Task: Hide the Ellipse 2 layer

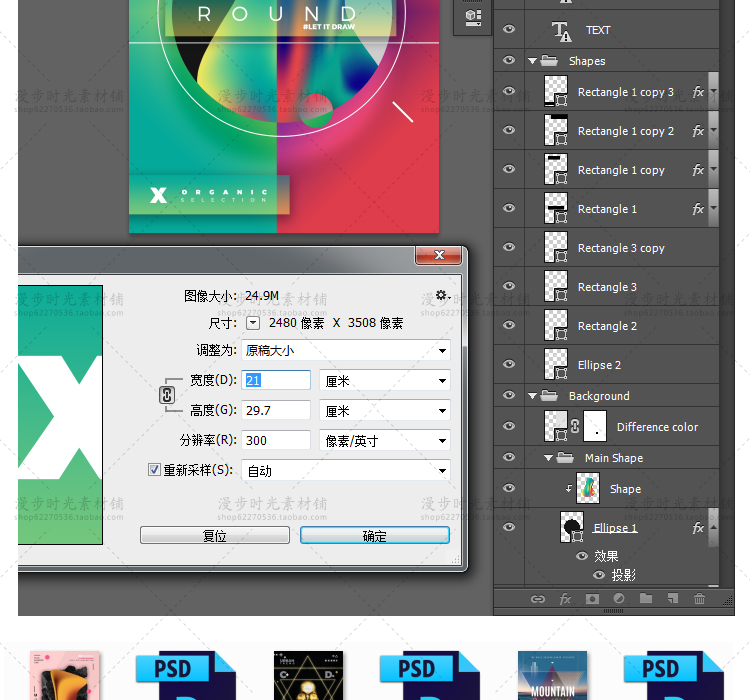Action: 509,364
